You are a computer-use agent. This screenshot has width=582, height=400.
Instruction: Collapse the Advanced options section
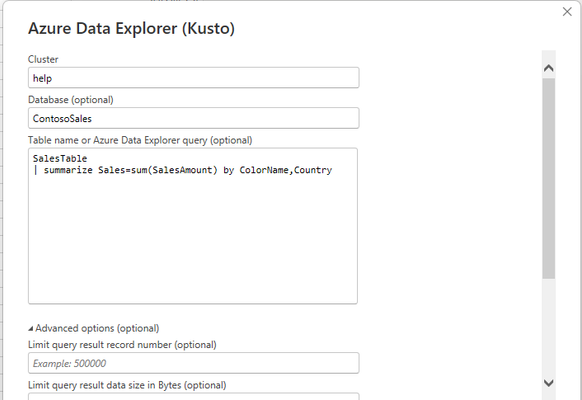(x=31, y=328)
